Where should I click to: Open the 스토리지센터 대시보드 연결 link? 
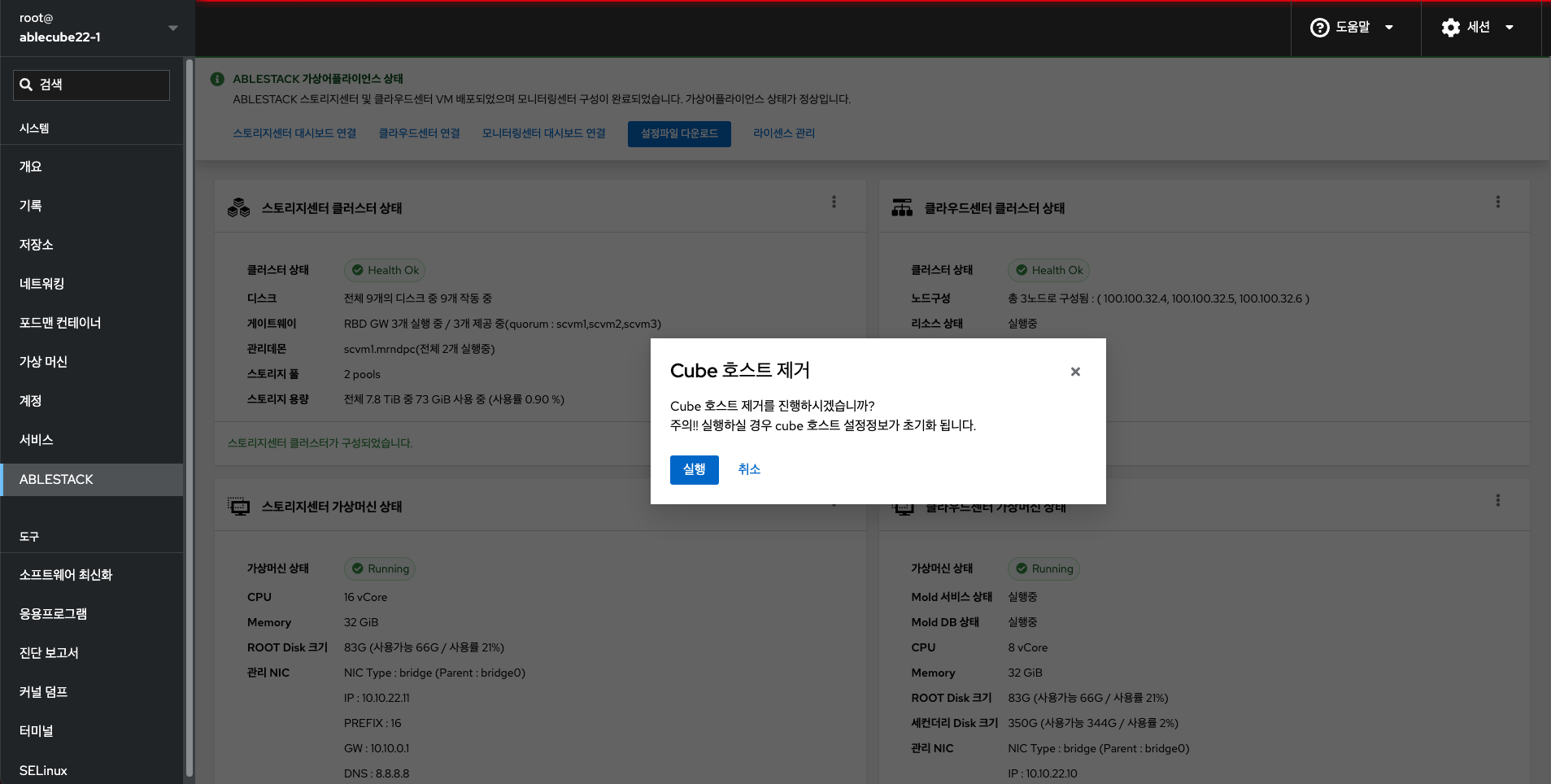(294, 133)
